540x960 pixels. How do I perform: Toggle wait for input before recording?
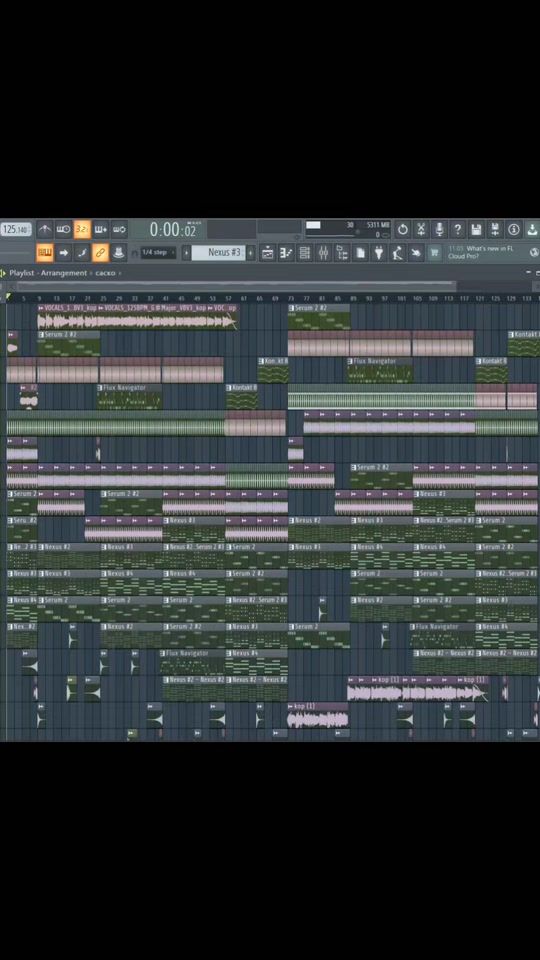(x=63, y=230)
